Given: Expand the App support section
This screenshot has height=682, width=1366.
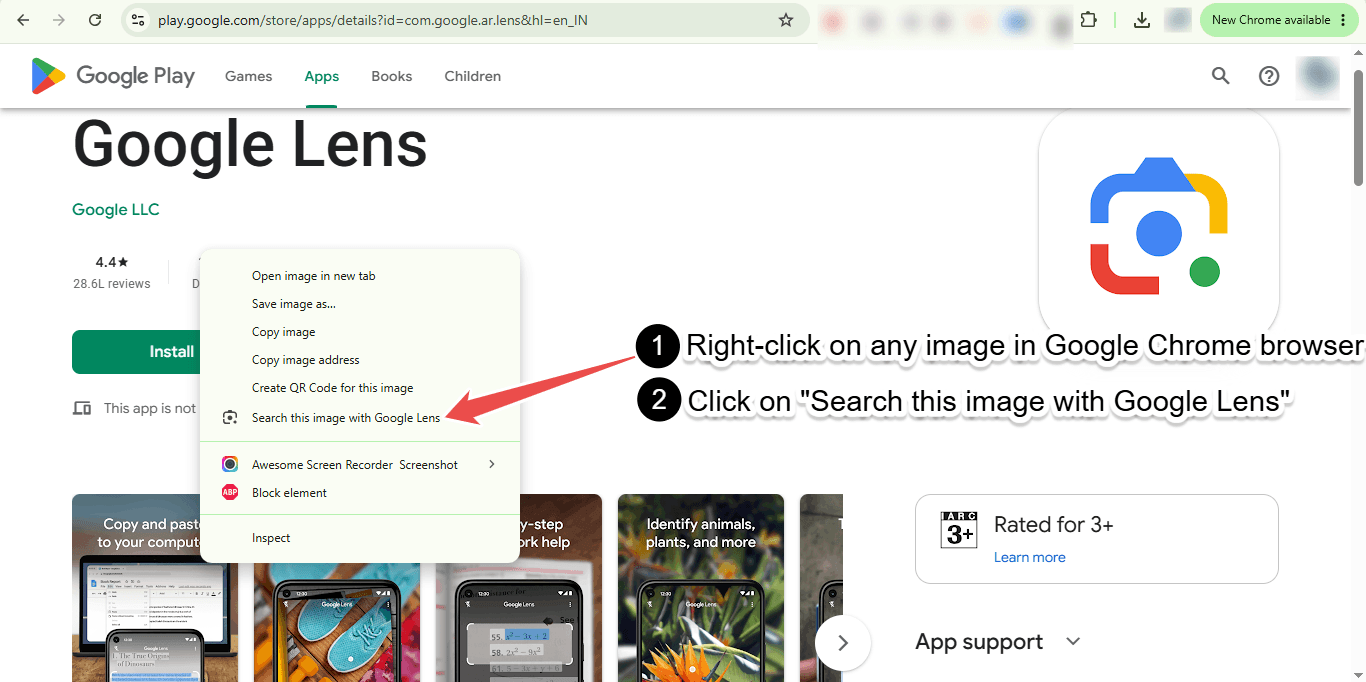Looking at the screenshot, I should tap(1074, 641).
